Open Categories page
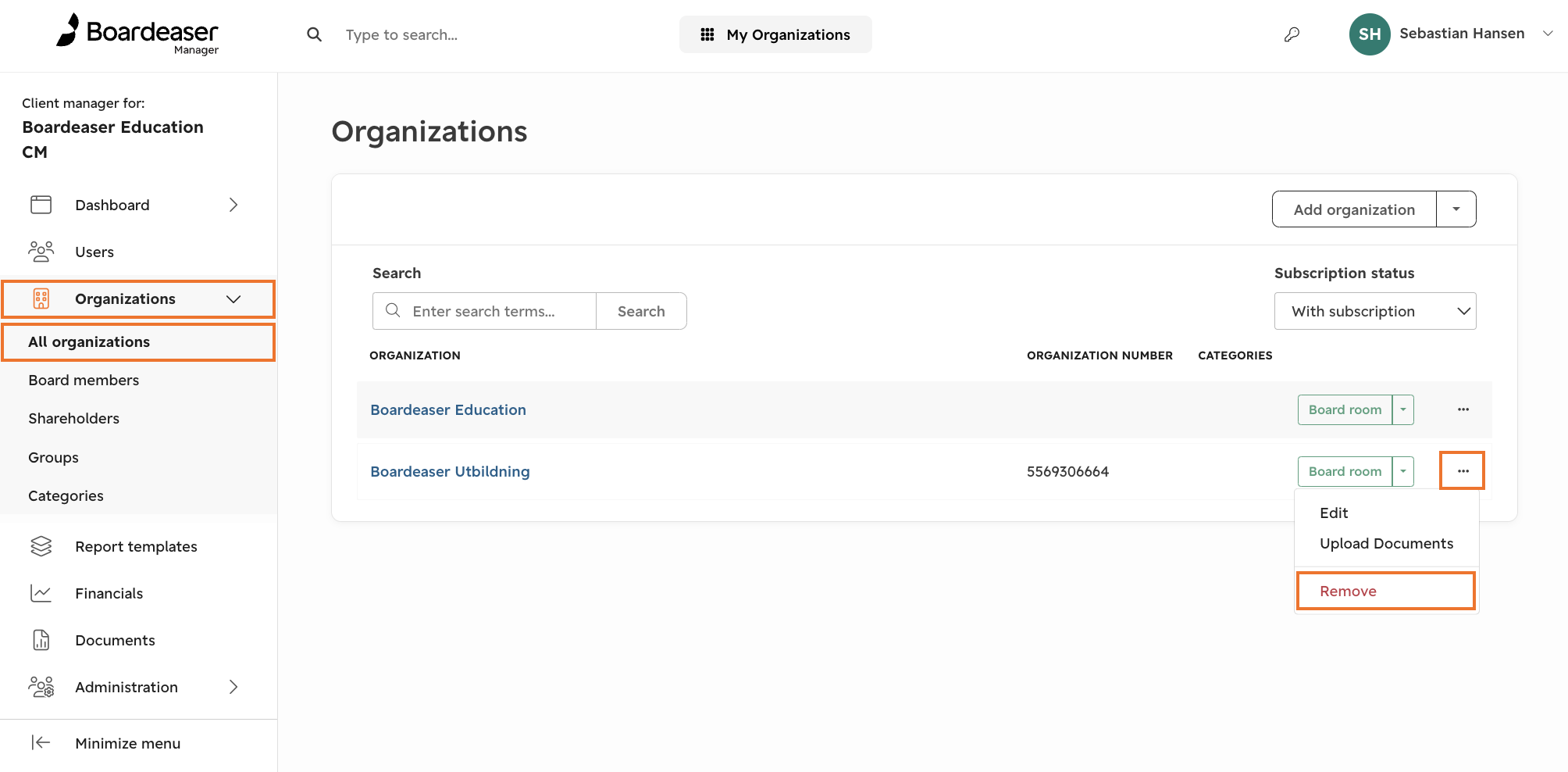Image resolution: width=1568 pixels, height=772 pixels. coord(66,495)
